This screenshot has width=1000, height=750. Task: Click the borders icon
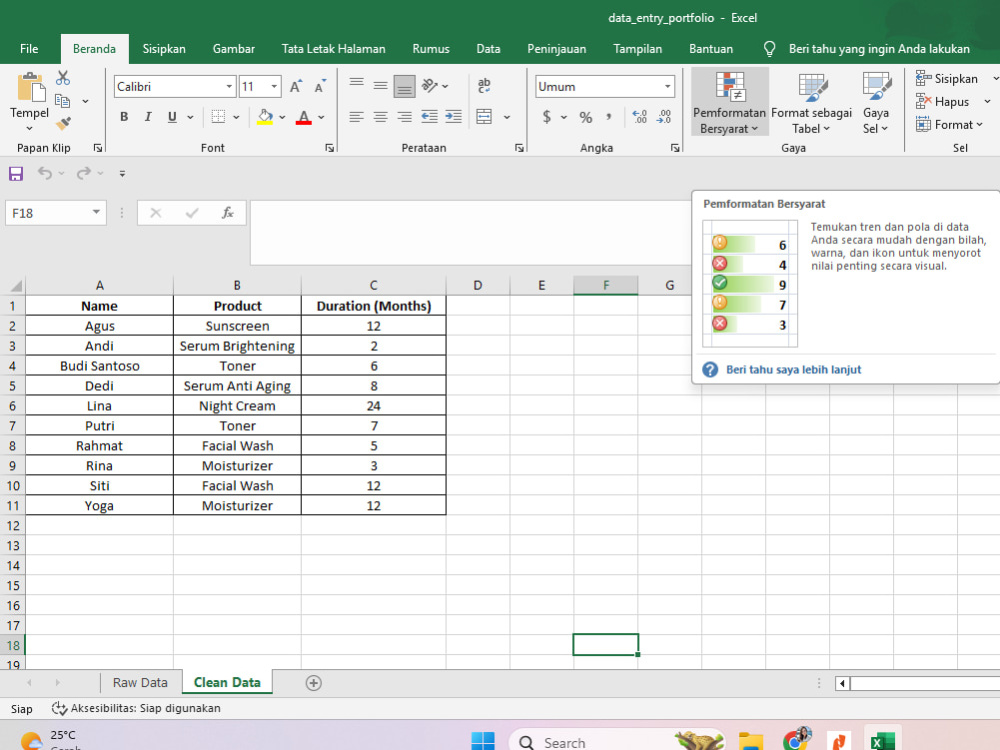coord(218,117)
